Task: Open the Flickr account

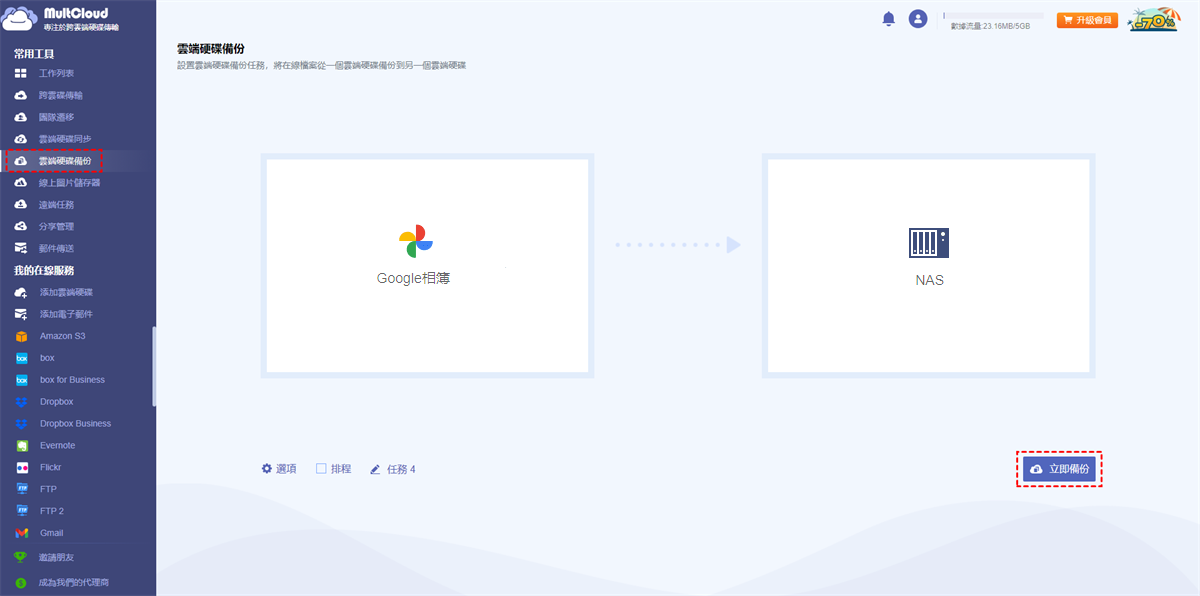Action: point(40,468)
